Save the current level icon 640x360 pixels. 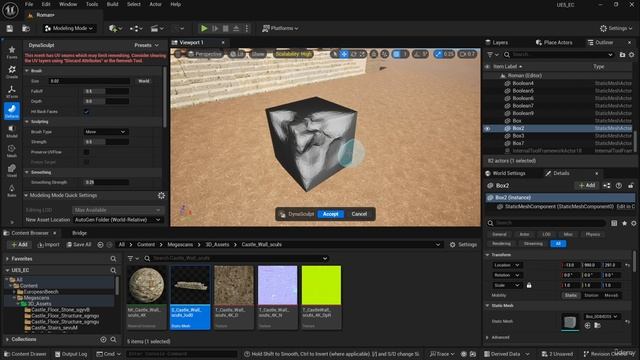click(10, 28)
